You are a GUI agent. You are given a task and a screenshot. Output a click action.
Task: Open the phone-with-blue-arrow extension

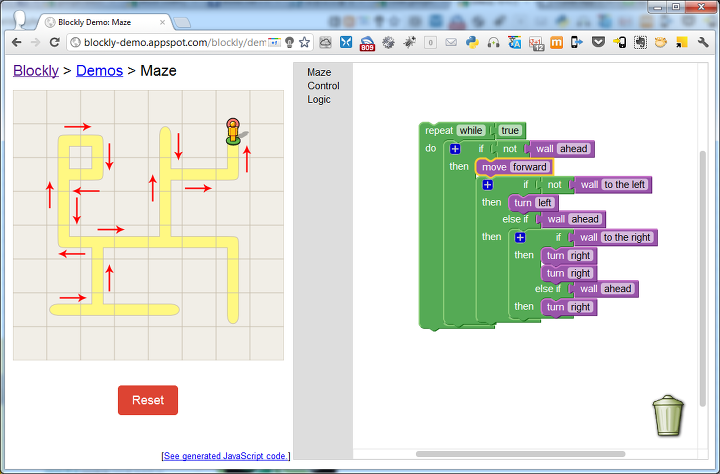[577, 43]
